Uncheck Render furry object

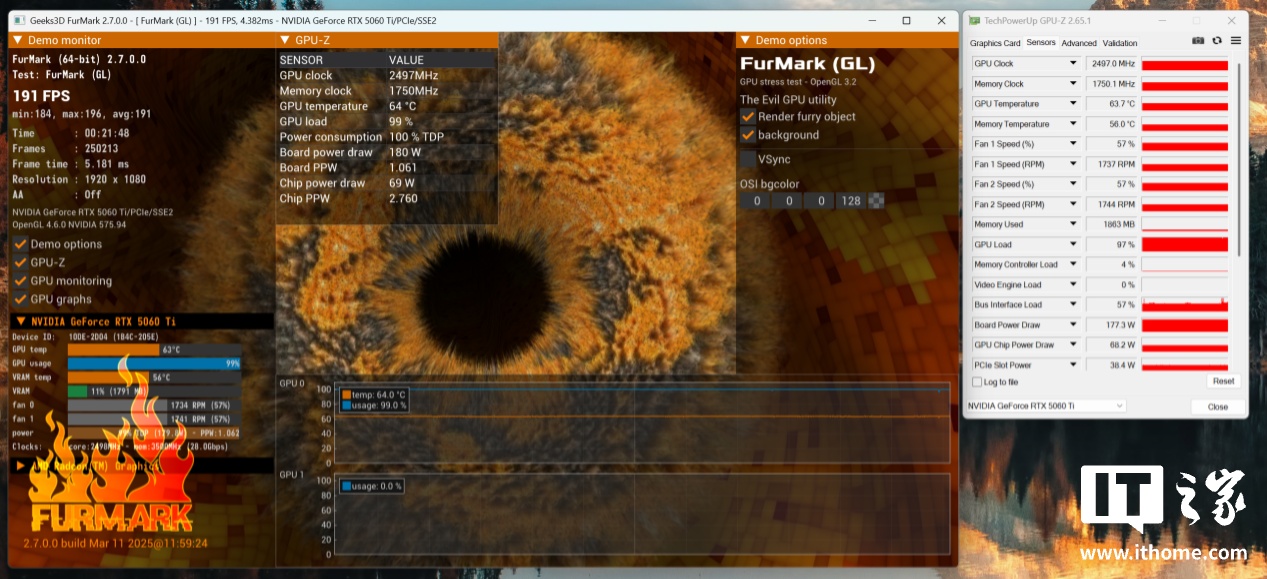click(x=748, y=117)
